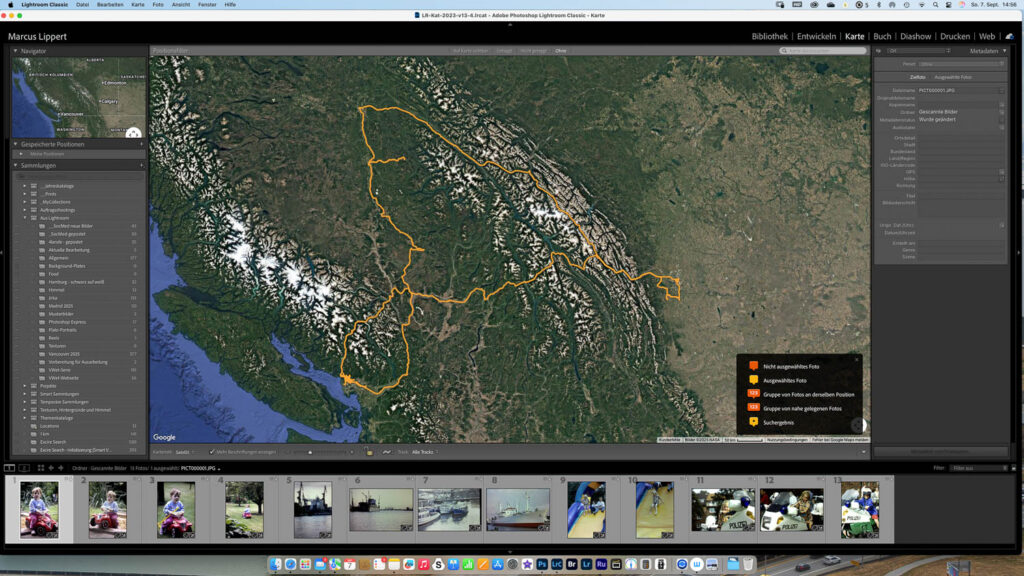Screen dimensions: 1024x576
Task: Open Adobe Bridge from the dock
Action: 571,564
